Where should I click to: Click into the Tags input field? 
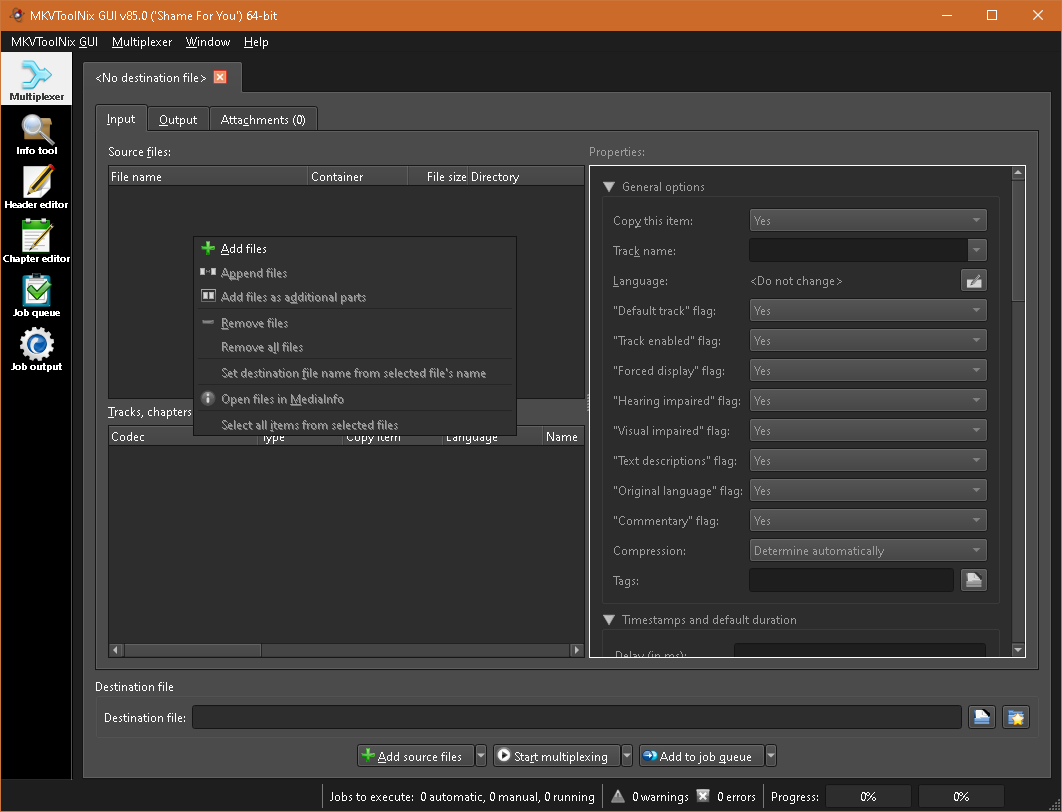pos(851,580)
